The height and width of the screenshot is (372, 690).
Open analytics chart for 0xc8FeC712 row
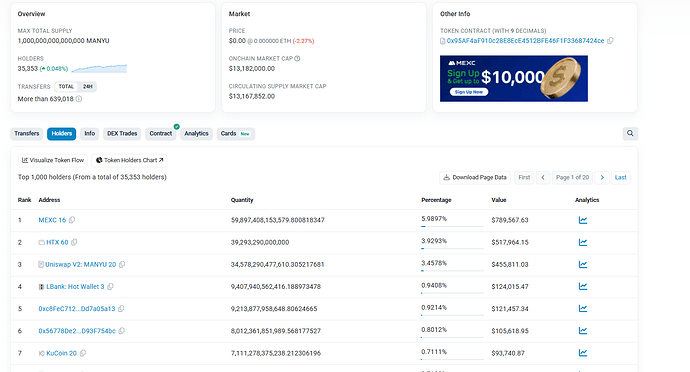pos(583,309)
